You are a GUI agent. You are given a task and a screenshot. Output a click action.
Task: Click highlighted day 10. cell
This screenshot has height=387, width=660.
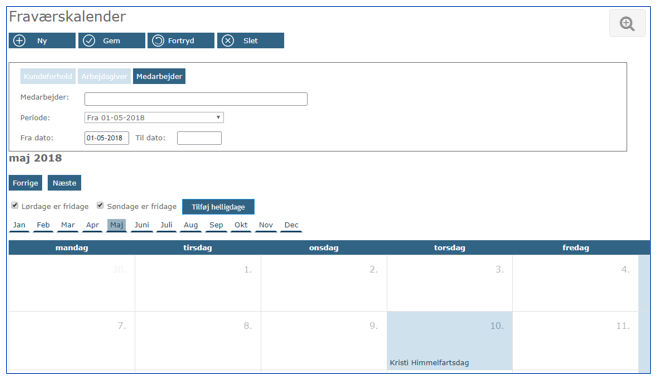pos(450,341)
